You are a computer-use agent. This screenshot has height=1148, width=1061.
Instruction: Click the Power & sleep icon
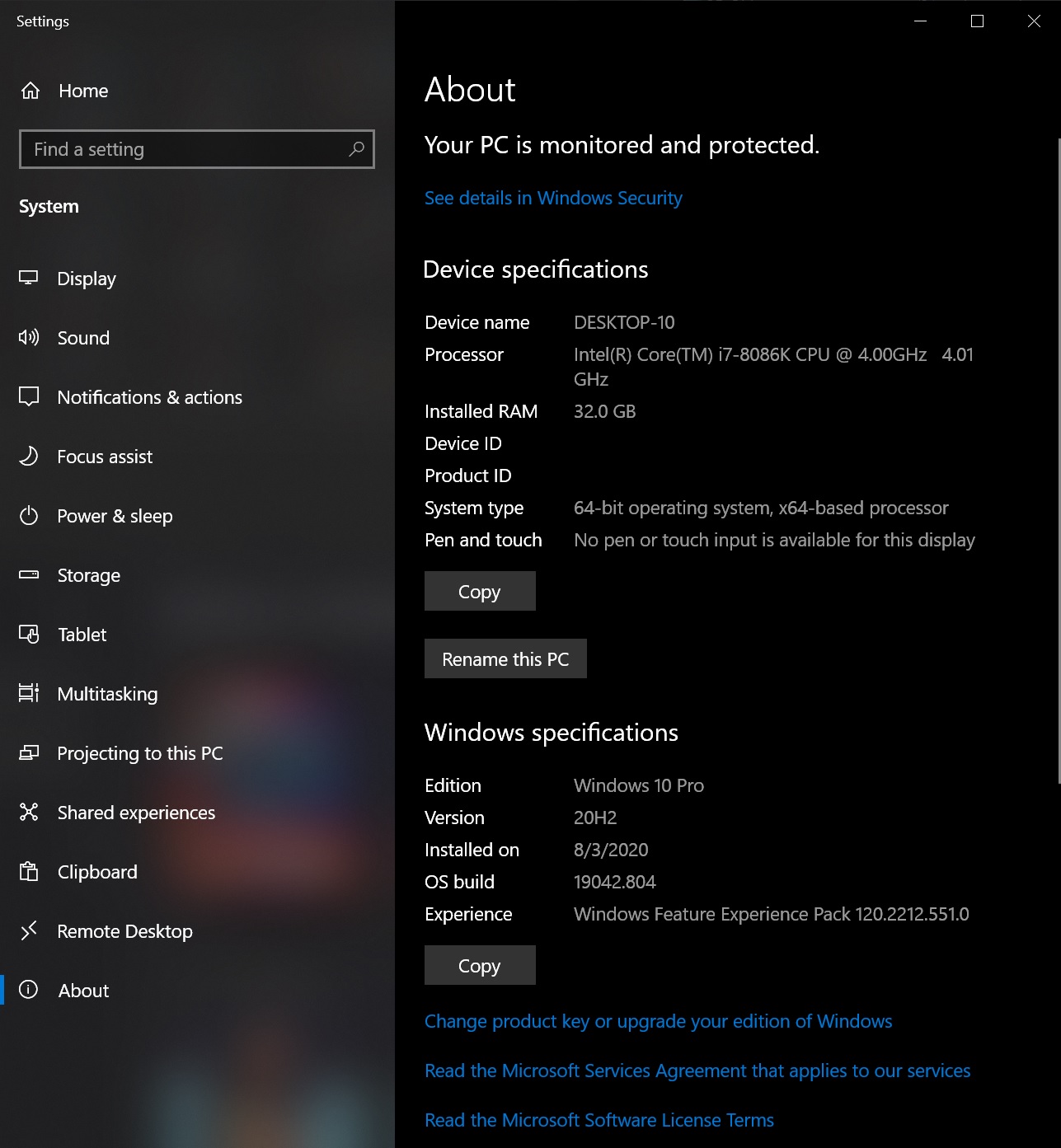click(29, 515)
